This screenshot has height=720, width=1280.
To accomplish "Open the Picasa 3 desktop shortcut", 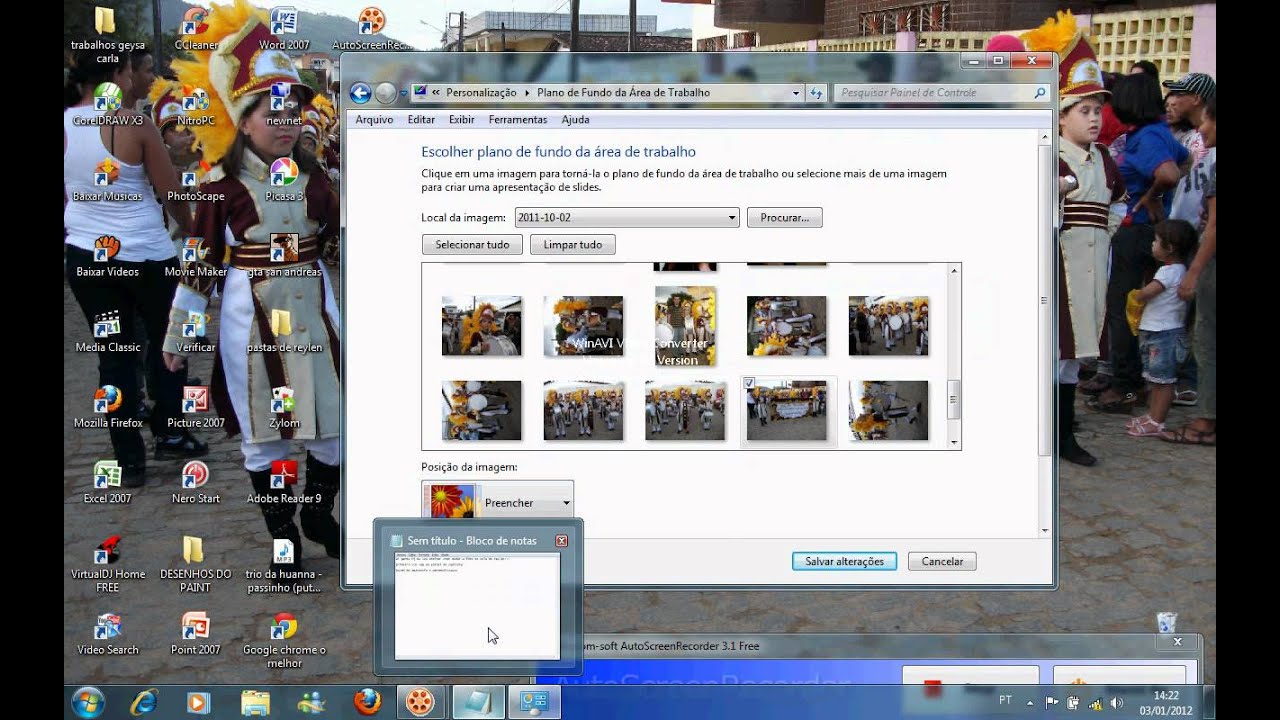I will pyautogui.click(x=284, y=180).
